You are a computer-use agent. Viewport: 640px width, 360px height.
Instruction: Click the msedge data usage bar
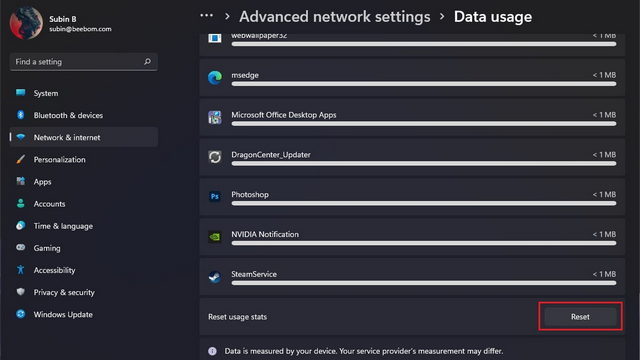coord(424,84)
